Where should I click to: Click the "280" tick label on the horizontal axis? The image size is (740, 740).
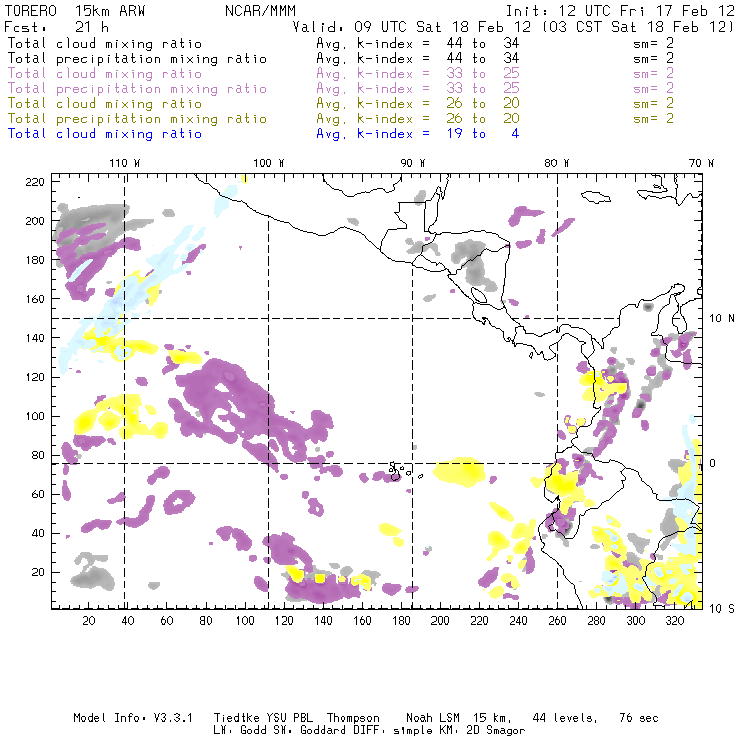[597, 621]
